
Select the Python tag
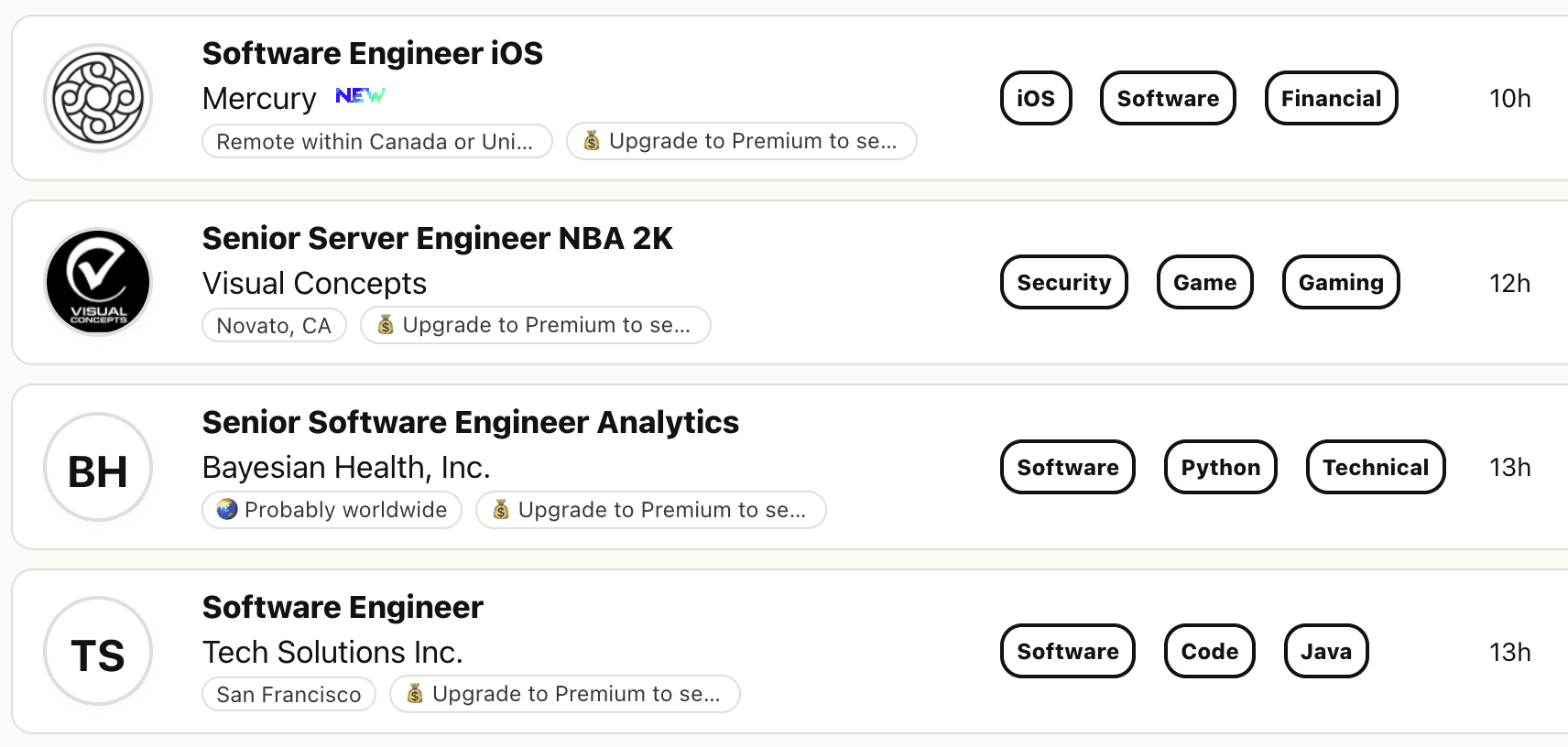tap(1220, 467)
